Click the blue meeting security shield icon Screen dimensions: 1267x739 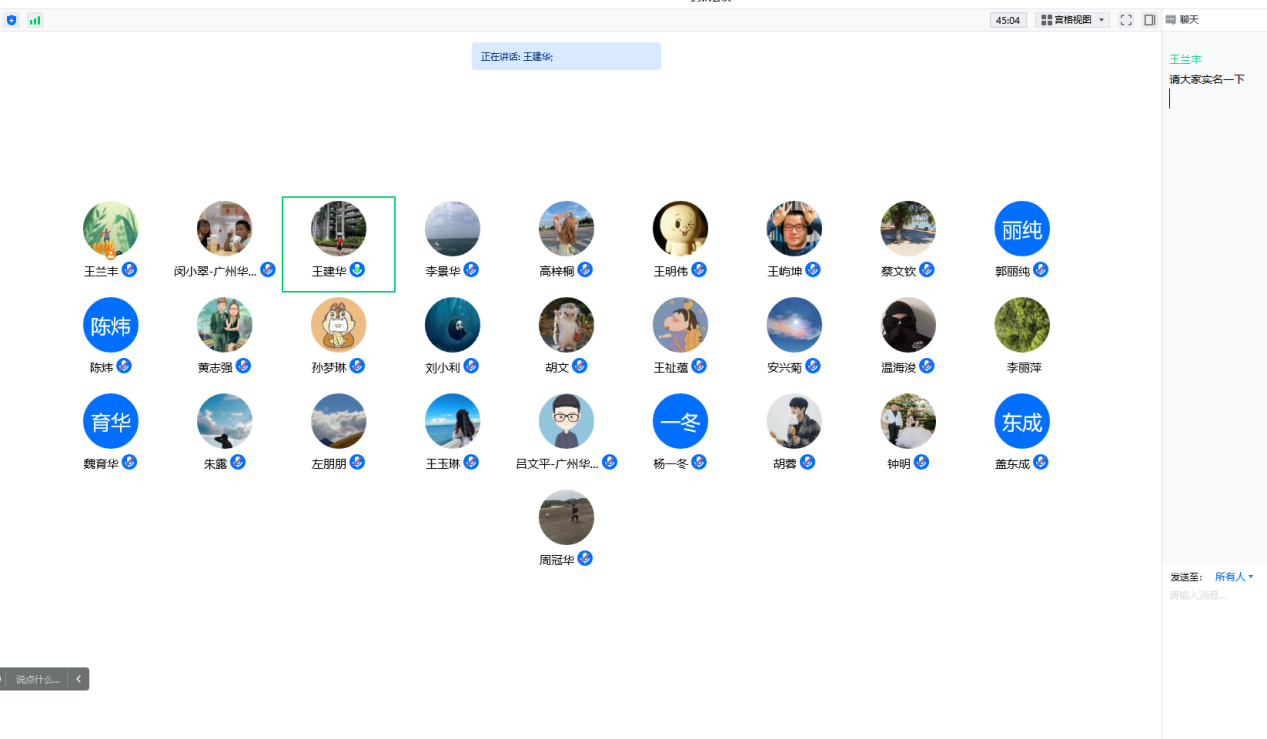click(12, 20)
